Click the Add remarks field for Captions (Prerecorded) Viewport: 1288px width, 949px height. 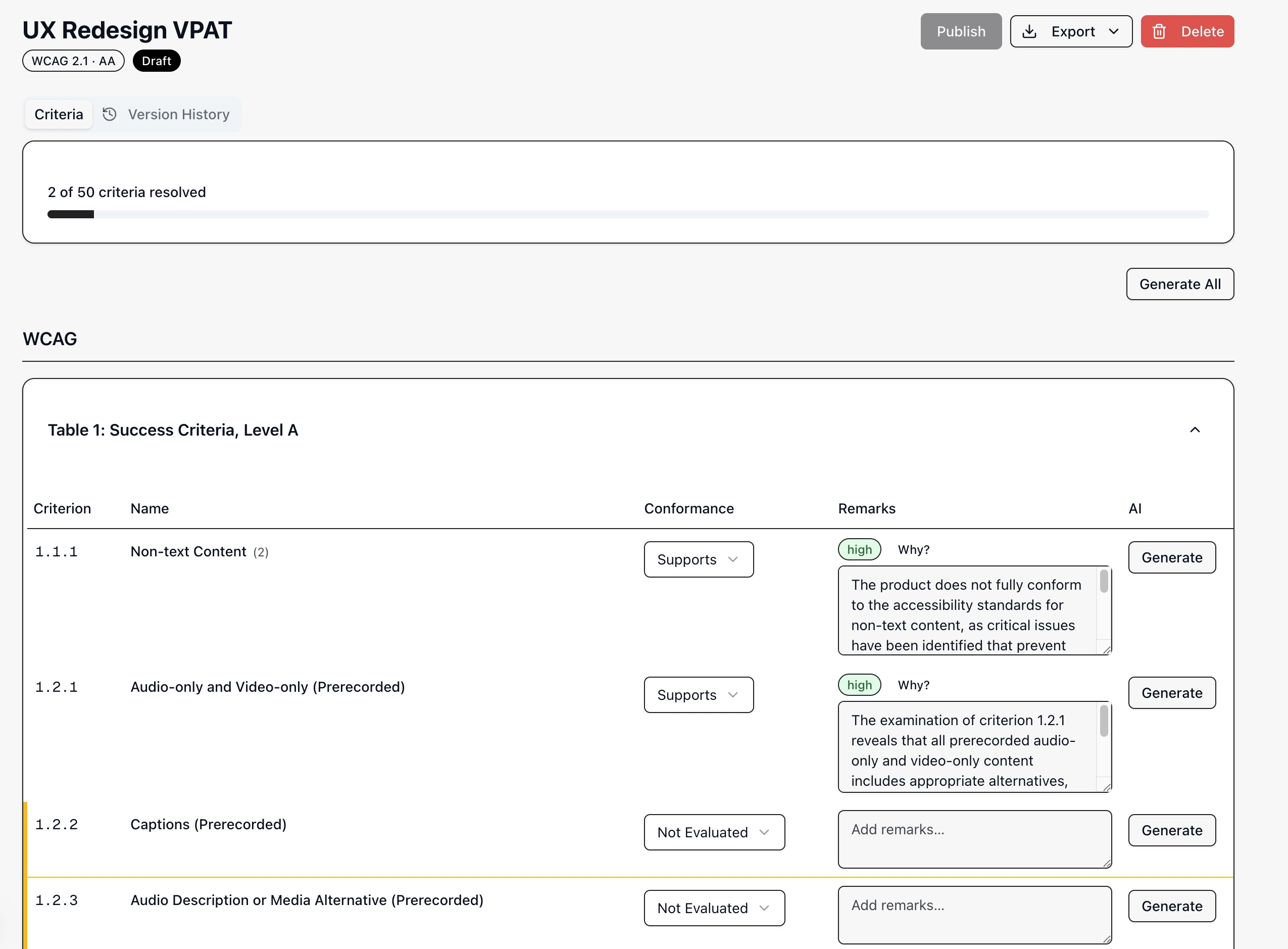click(974, 839)
